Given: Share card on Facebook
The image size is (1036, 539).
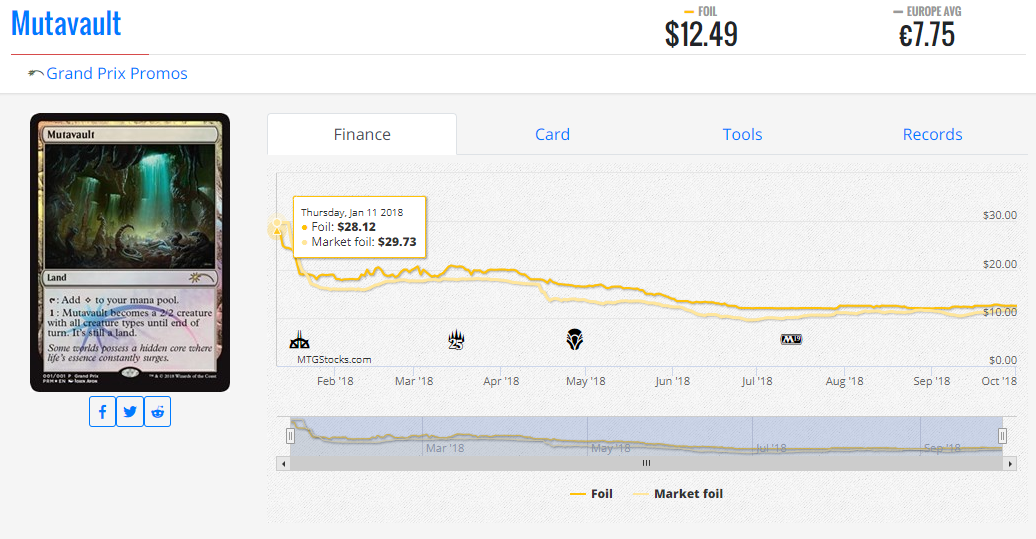Looking at the screenshot, I should [103, 412].
